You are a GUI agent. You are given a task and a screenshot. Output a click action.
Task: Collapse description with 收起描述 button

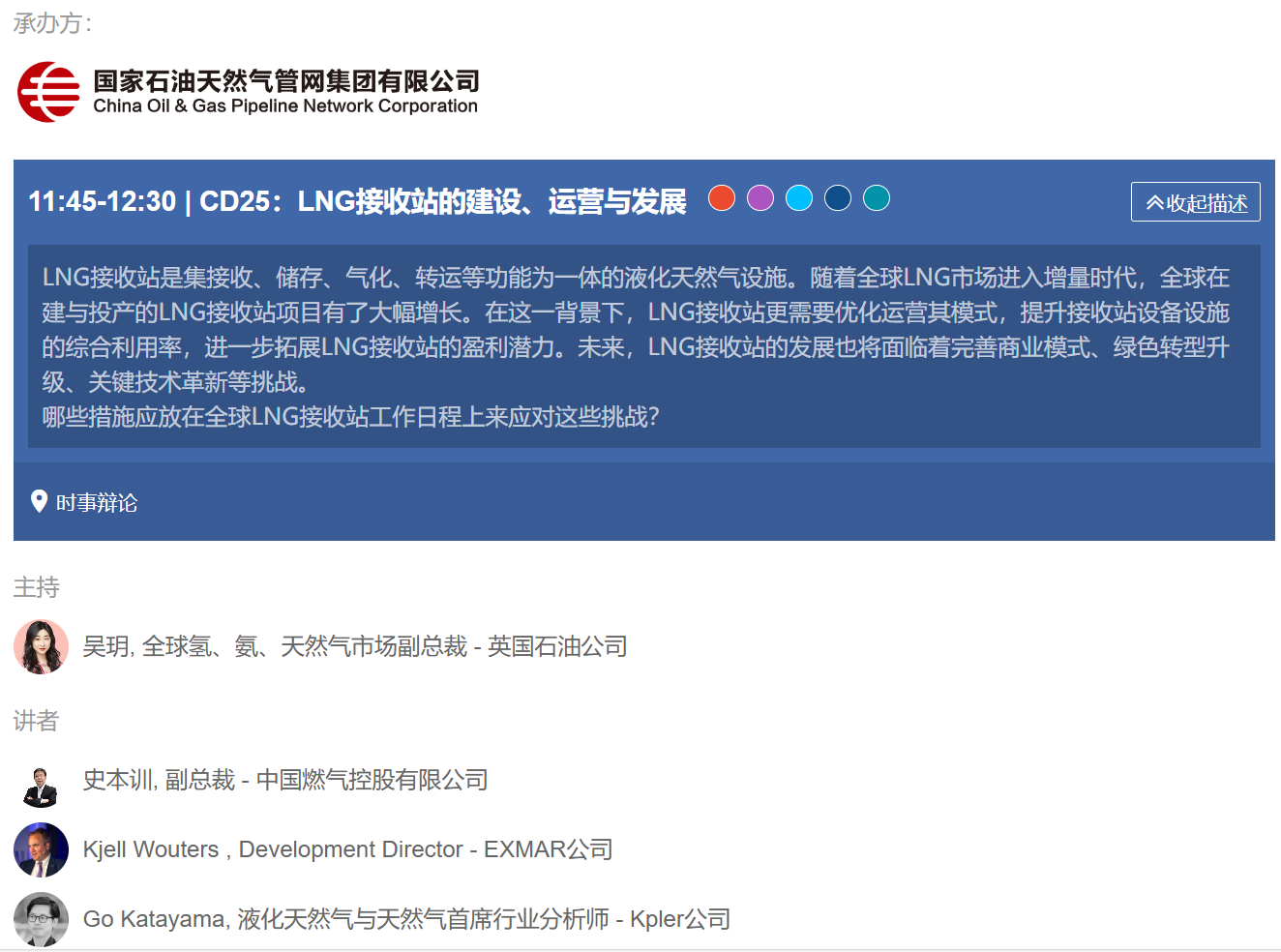1195,202
